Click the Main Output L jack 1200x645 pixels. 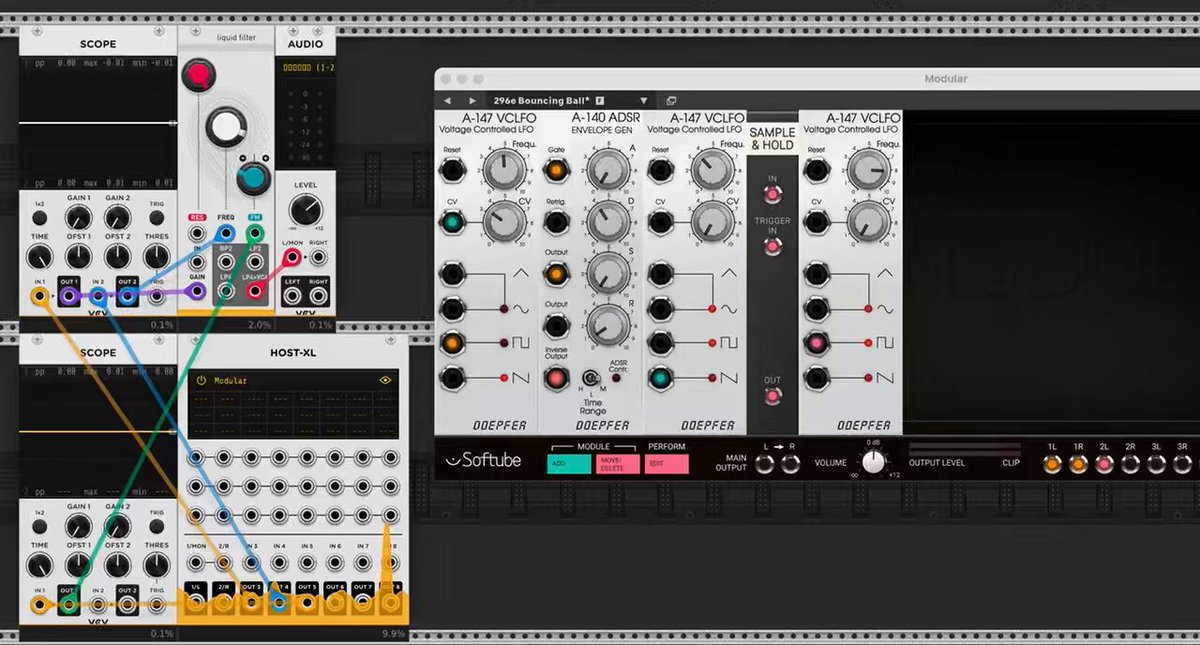(x=765, y=463)
